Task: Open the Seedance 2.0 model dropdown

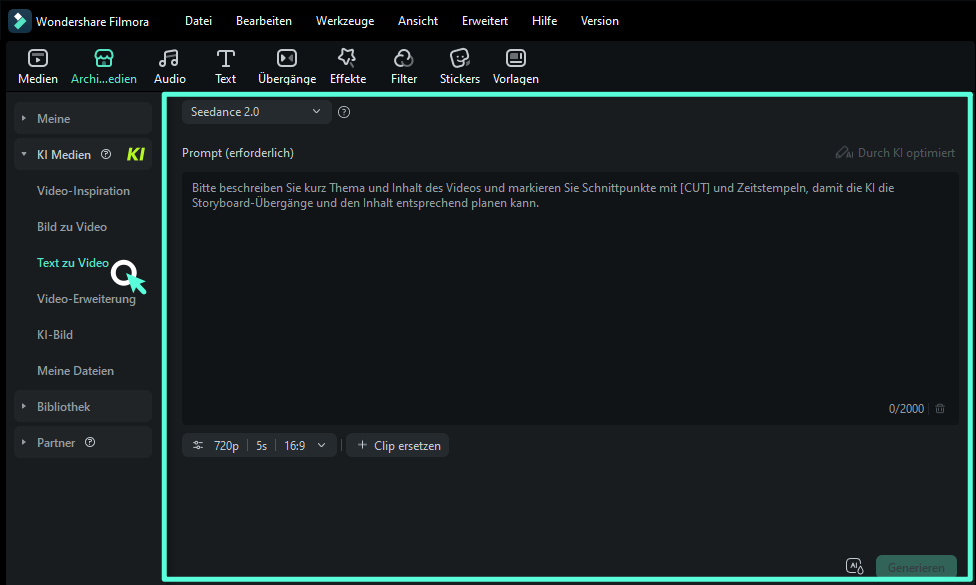Action: point(256,112)
